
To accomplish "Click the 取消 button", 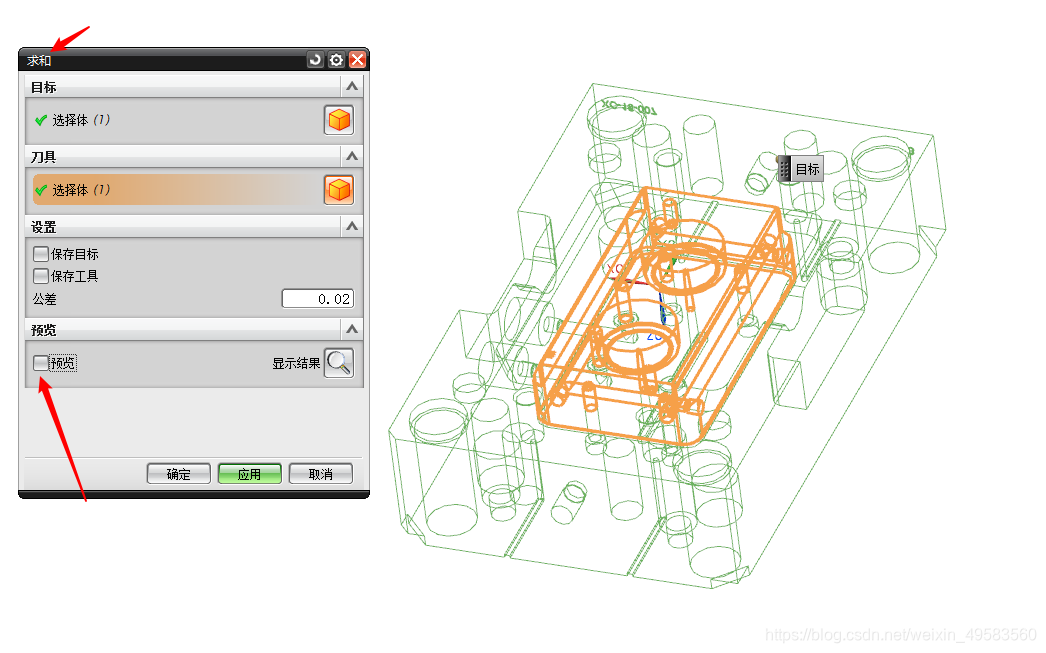I will tap(321, 474).
